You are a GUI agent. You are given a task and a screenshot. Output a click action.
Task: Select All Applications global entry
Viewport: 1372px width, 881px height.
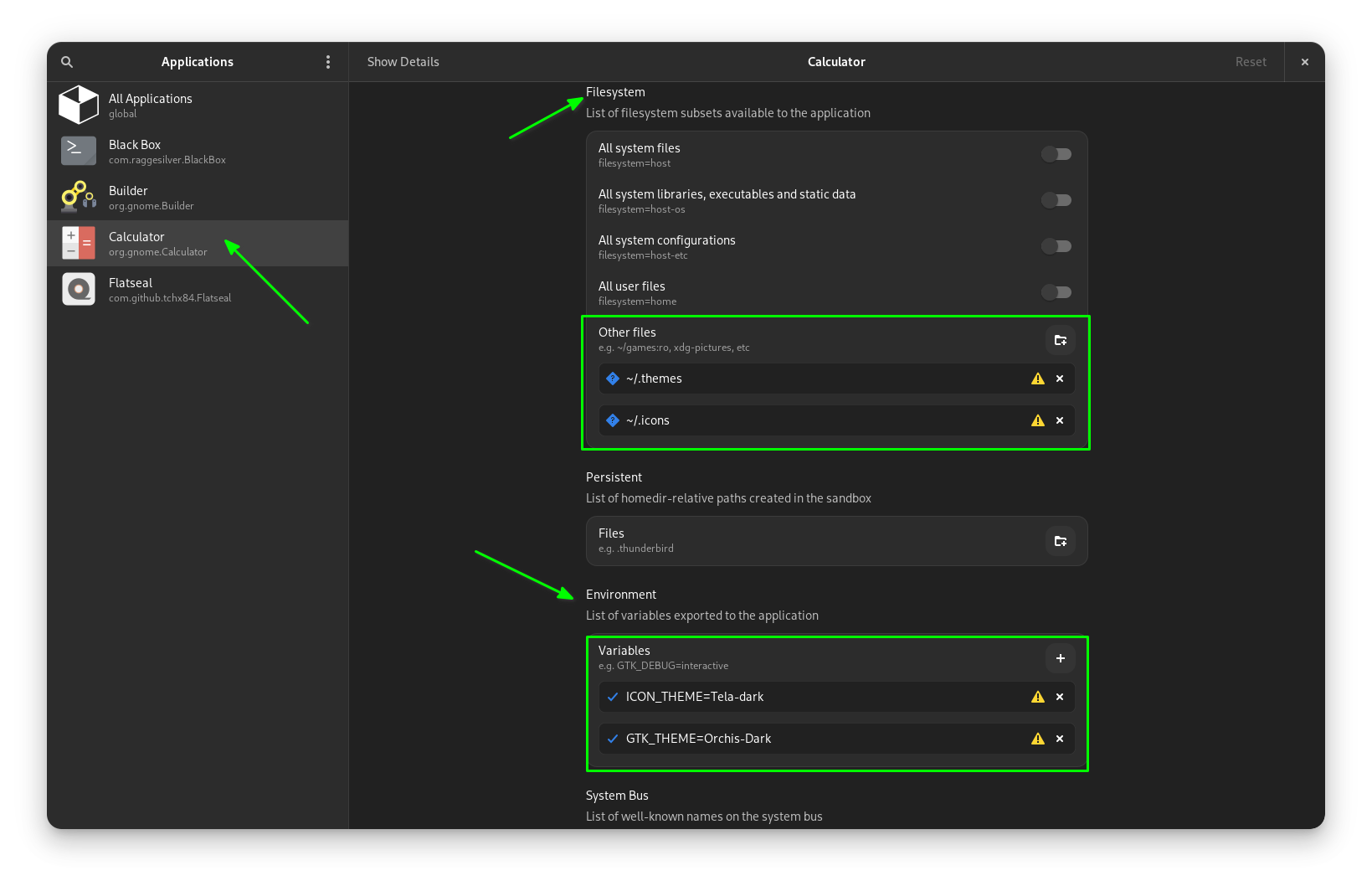(x=198, y=106)
